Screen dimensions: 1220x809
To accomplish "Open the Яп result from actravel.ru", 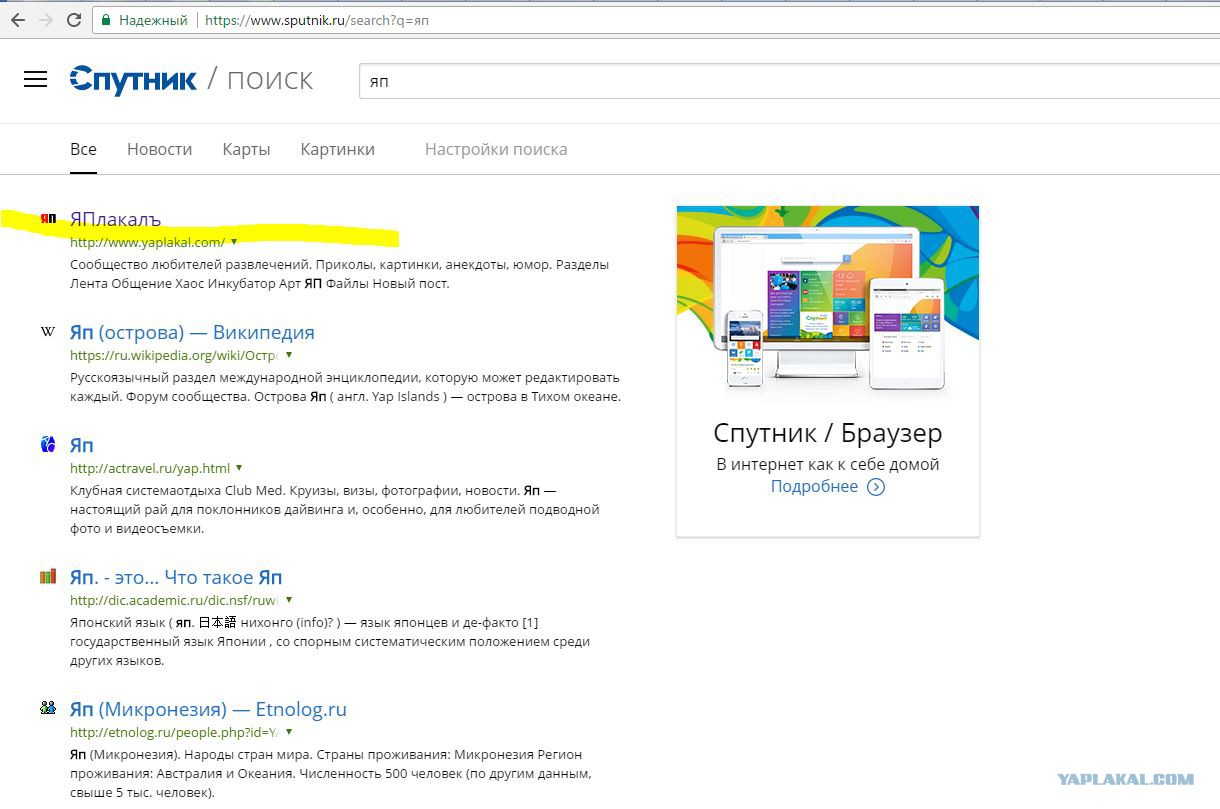I will [81, 445].
